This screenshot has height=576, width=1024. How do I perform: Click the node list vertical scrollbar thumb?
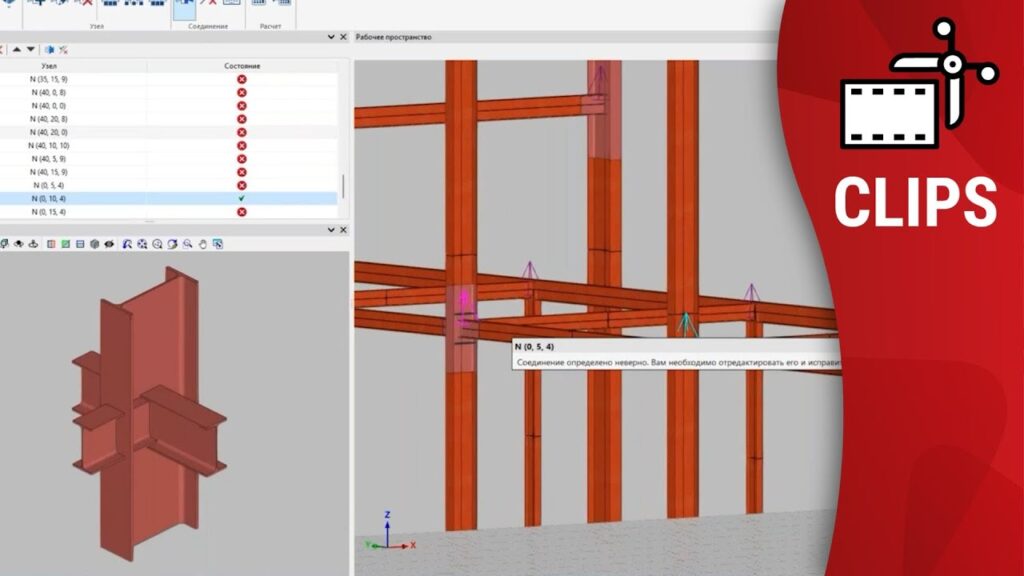pyautogui.click(x=344, y=186)
